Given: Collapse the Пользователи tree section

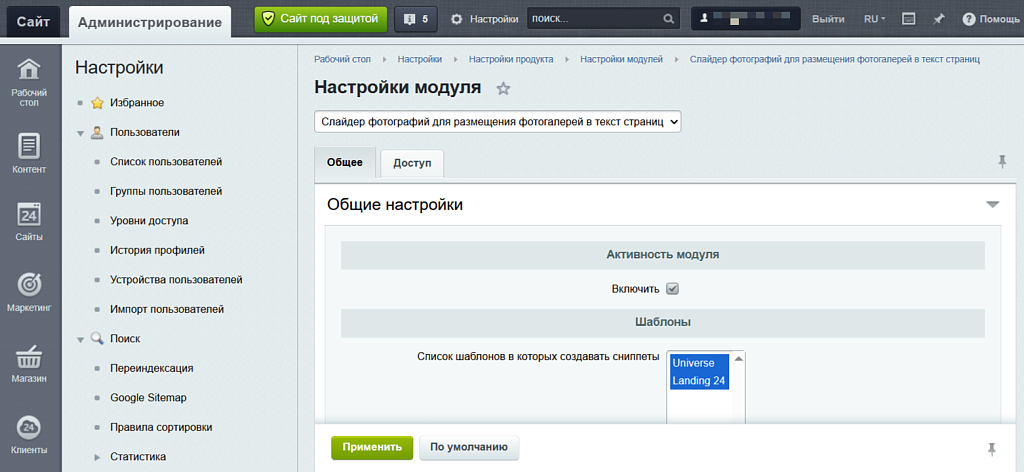Looking at the screenshot, I should [80, 132].
